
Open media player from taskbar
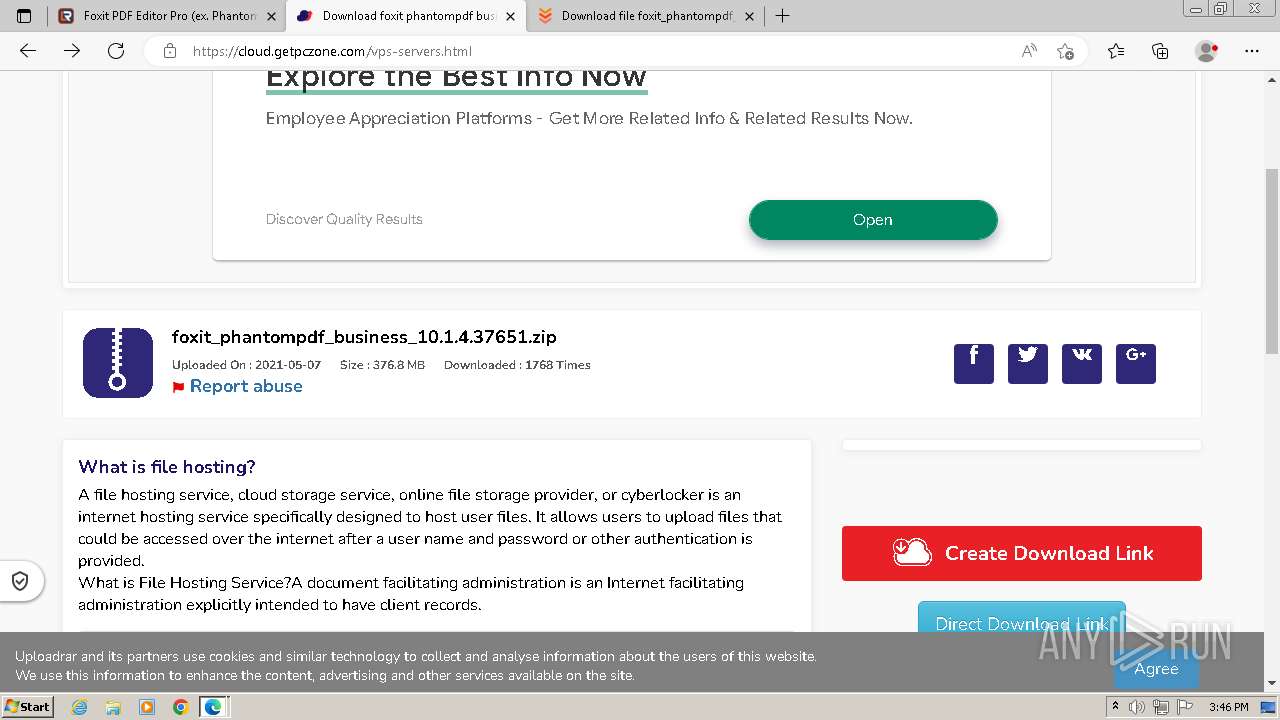coord(147,707)
